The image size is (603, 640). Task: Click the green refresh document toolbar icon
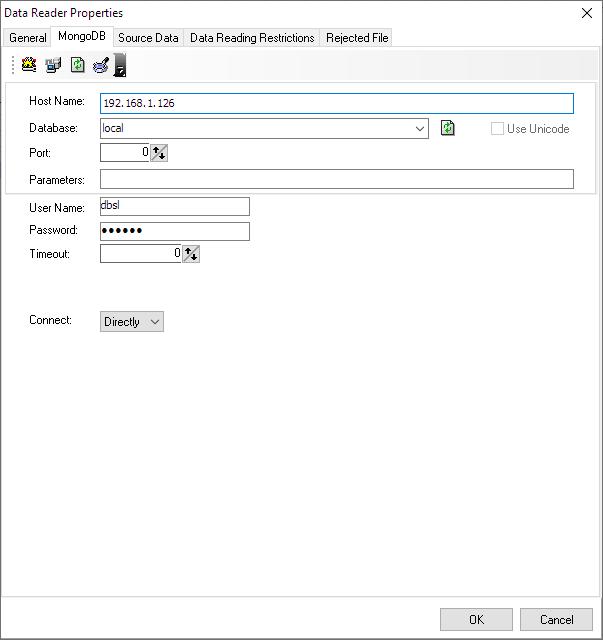click(78, 65)
